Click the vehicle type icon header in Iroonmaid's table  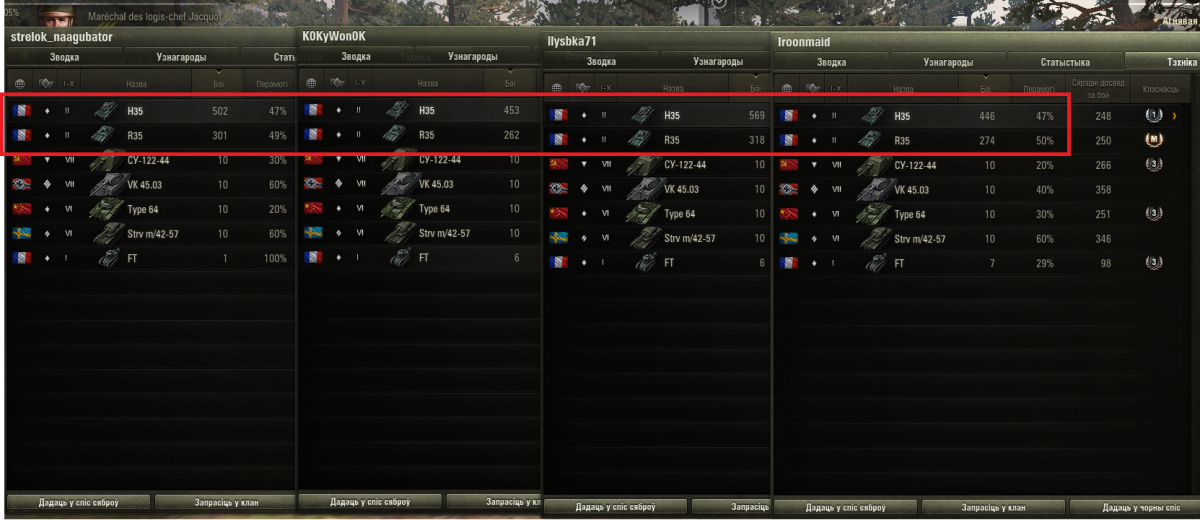point(814,89)
